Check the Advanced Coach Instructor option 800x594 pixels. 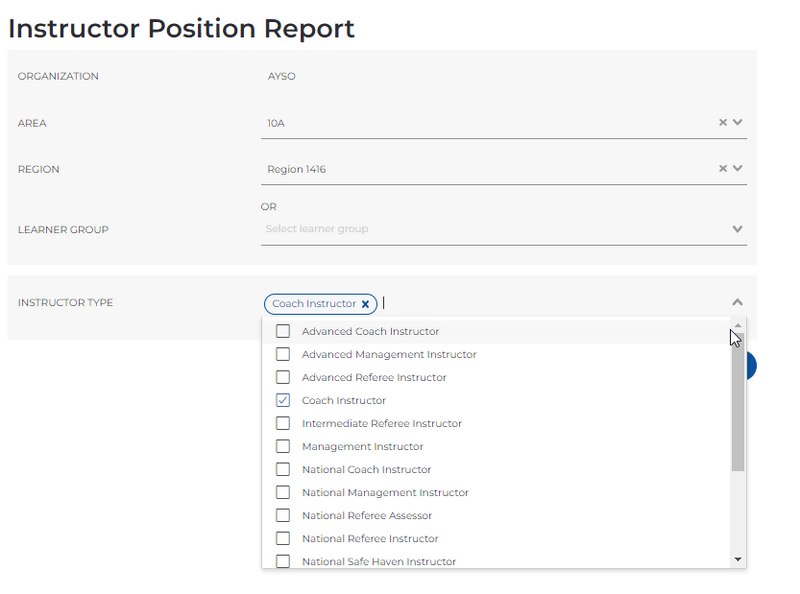tap(283, 331)
